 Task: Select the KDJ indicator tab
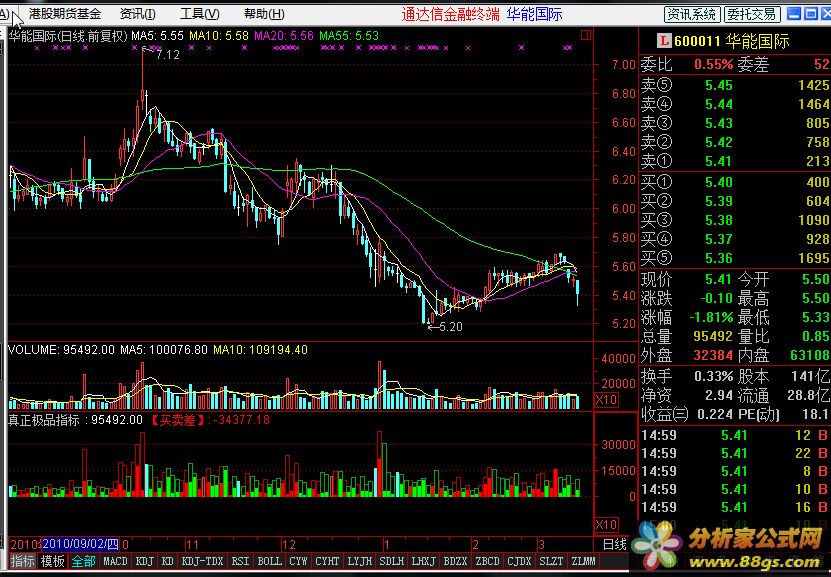pos(145,561)
